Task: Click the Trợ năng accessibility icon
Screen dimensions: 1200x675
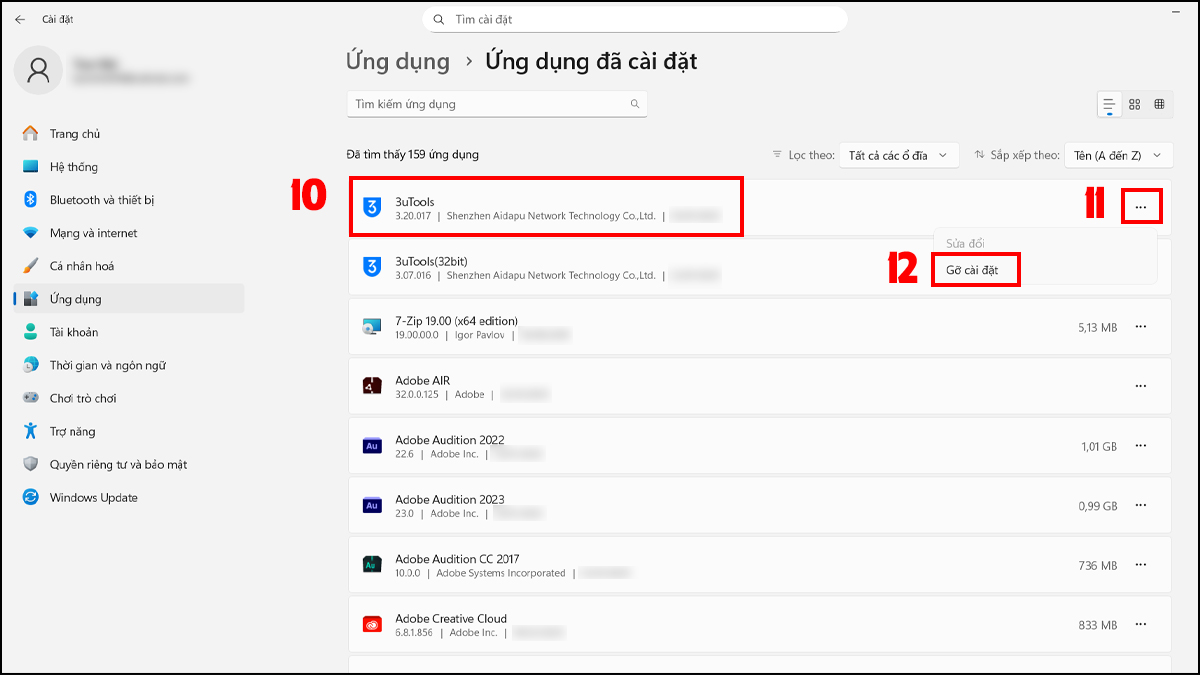Action: pyautogui.click(x=31, y=431)
